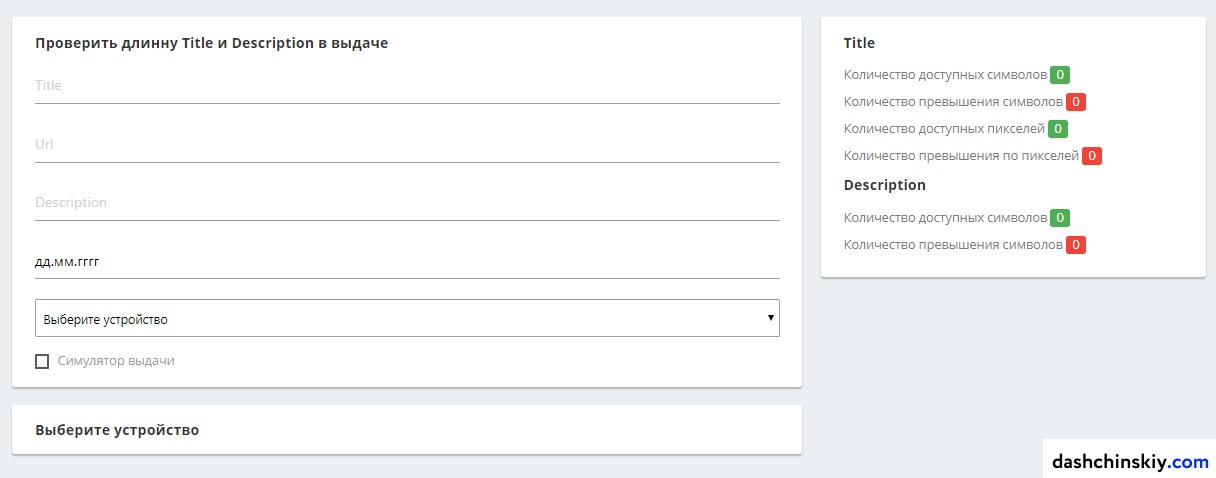Click red badge for exceeded pixels
Viewport: 1216px width, 478px height.
(1092, 156)
